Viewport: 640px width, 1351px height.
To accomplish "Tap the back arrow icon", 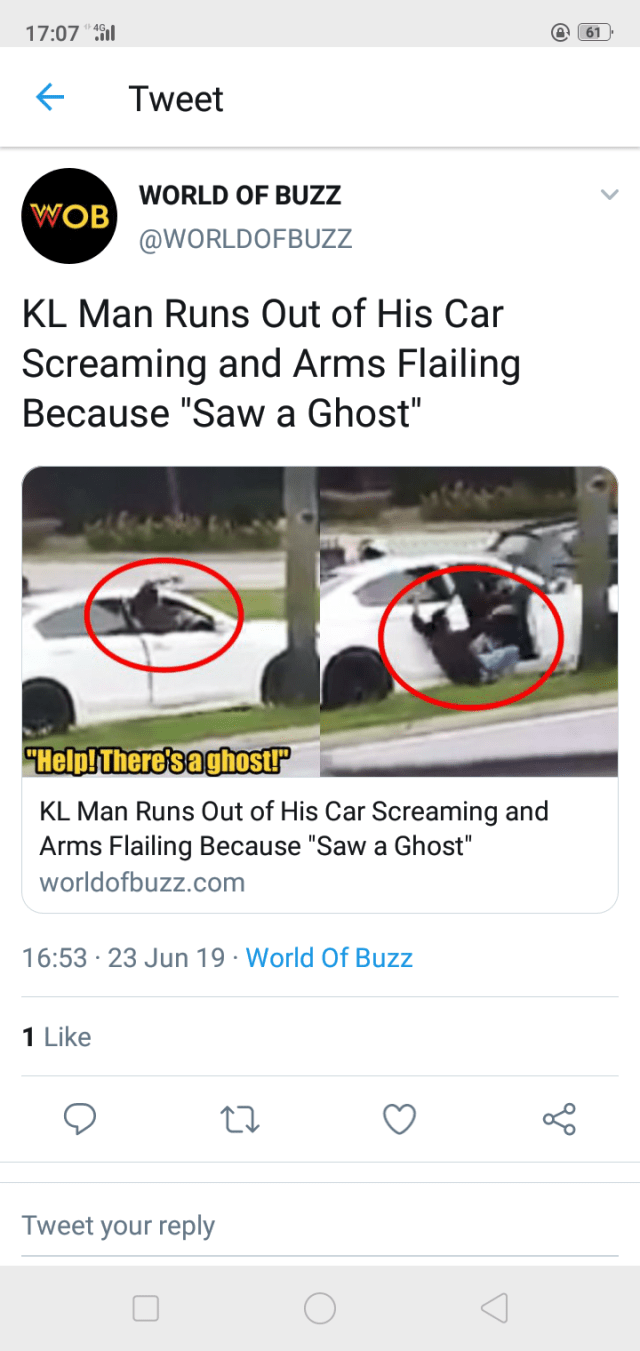I will (50, 98).
